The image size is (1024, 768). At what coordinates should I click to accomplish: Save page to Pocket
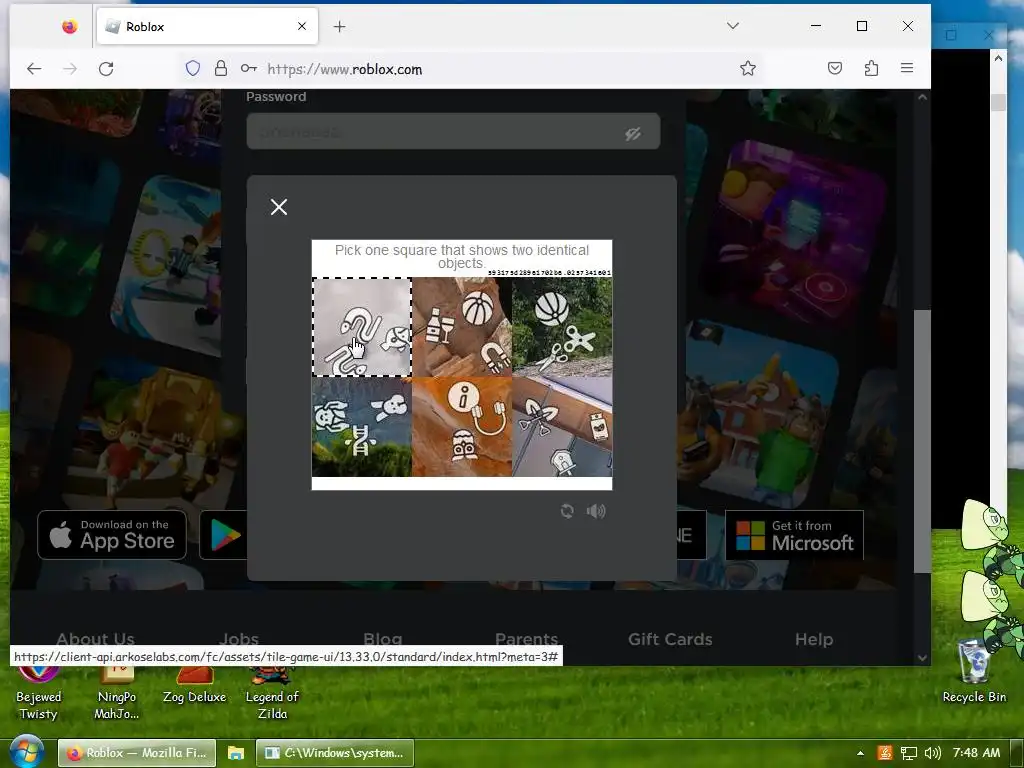(835, 68)
